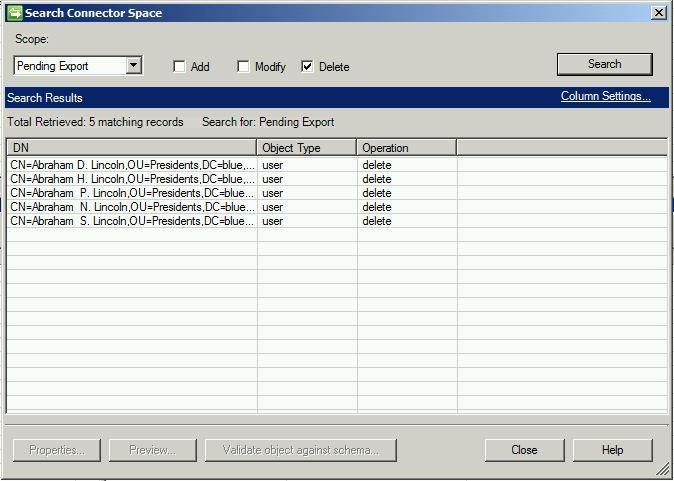Enable the Add checkbox
Image resolution: width=674 pixels, height=481 pixels.
(179, 67)
